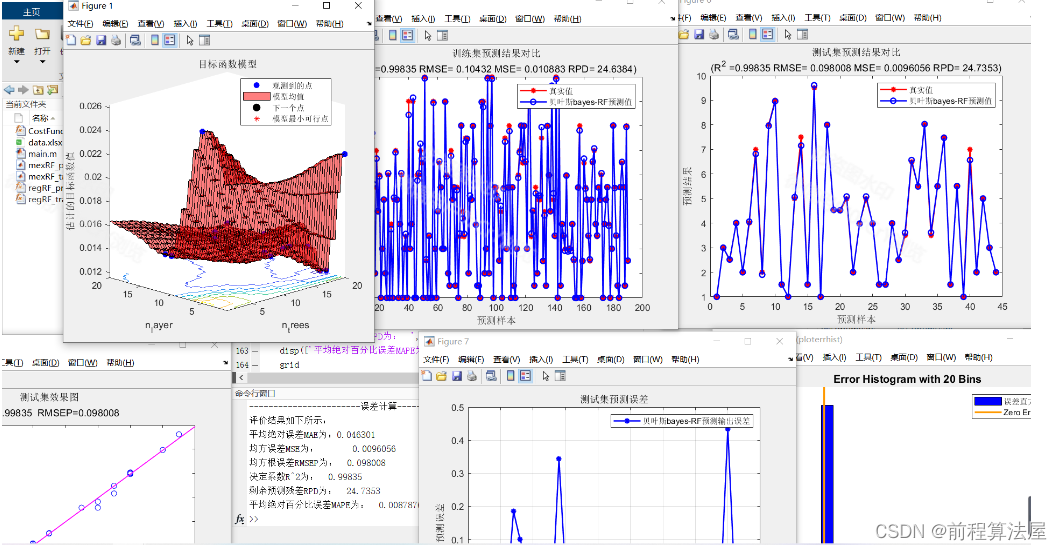Click the 打开 folder icon in MATLAB ribbon
1062x550 pixels.
click(42, 33)
